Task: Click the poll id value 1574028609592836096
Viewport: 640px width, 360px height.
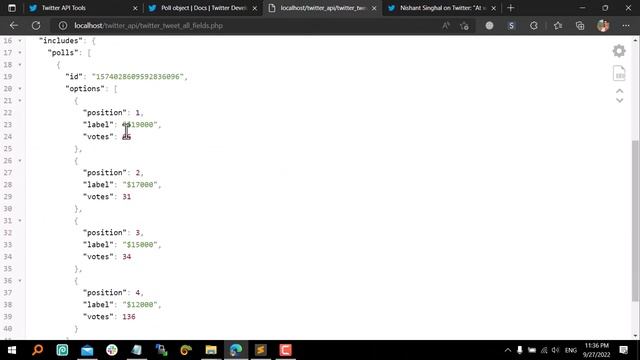Action: click(138, 77)
